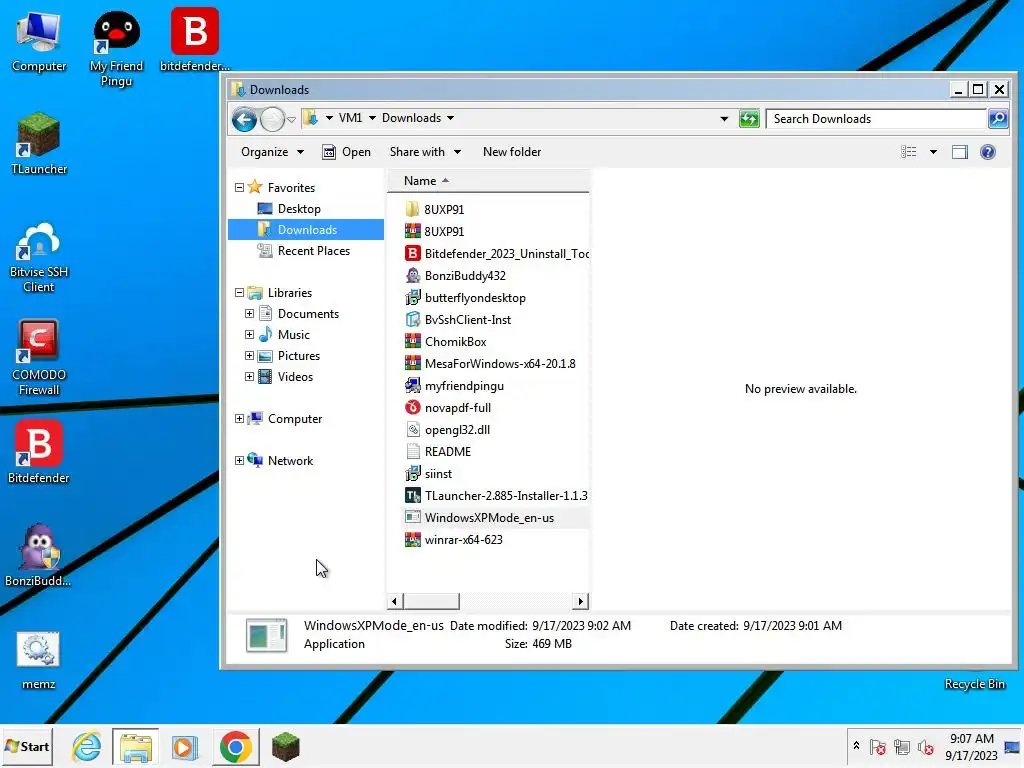Image resolution: width=1024 pixels, height=768 pixels.
Task: Open Recycle Bin on the desktop
Action: pos(974,684)
